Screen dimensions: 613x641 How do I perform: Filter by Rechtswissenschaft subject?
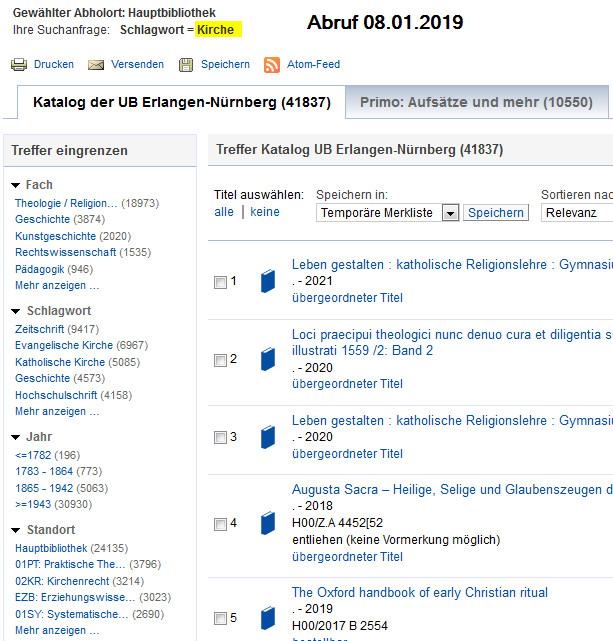pos(66,252)
